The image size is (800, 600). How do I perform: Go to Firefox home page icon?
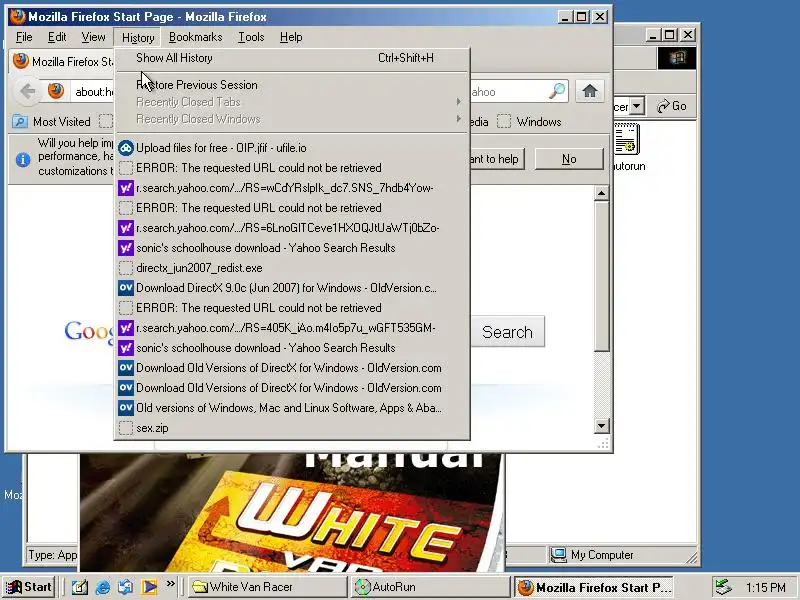click(590, 91)
